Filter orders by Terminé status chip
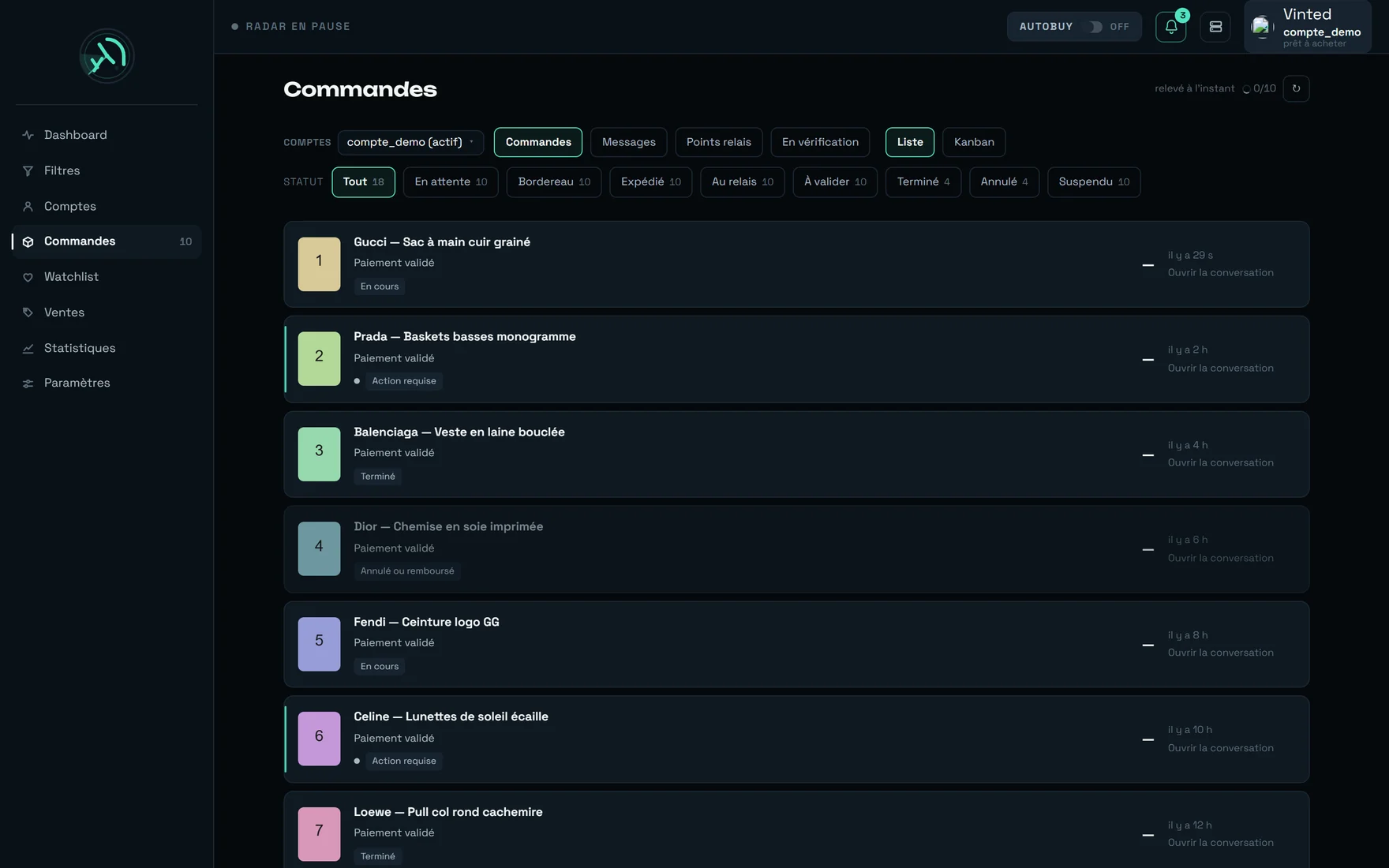The width and height of the screenshot is (1389, 868). click(x=923, y=182)
